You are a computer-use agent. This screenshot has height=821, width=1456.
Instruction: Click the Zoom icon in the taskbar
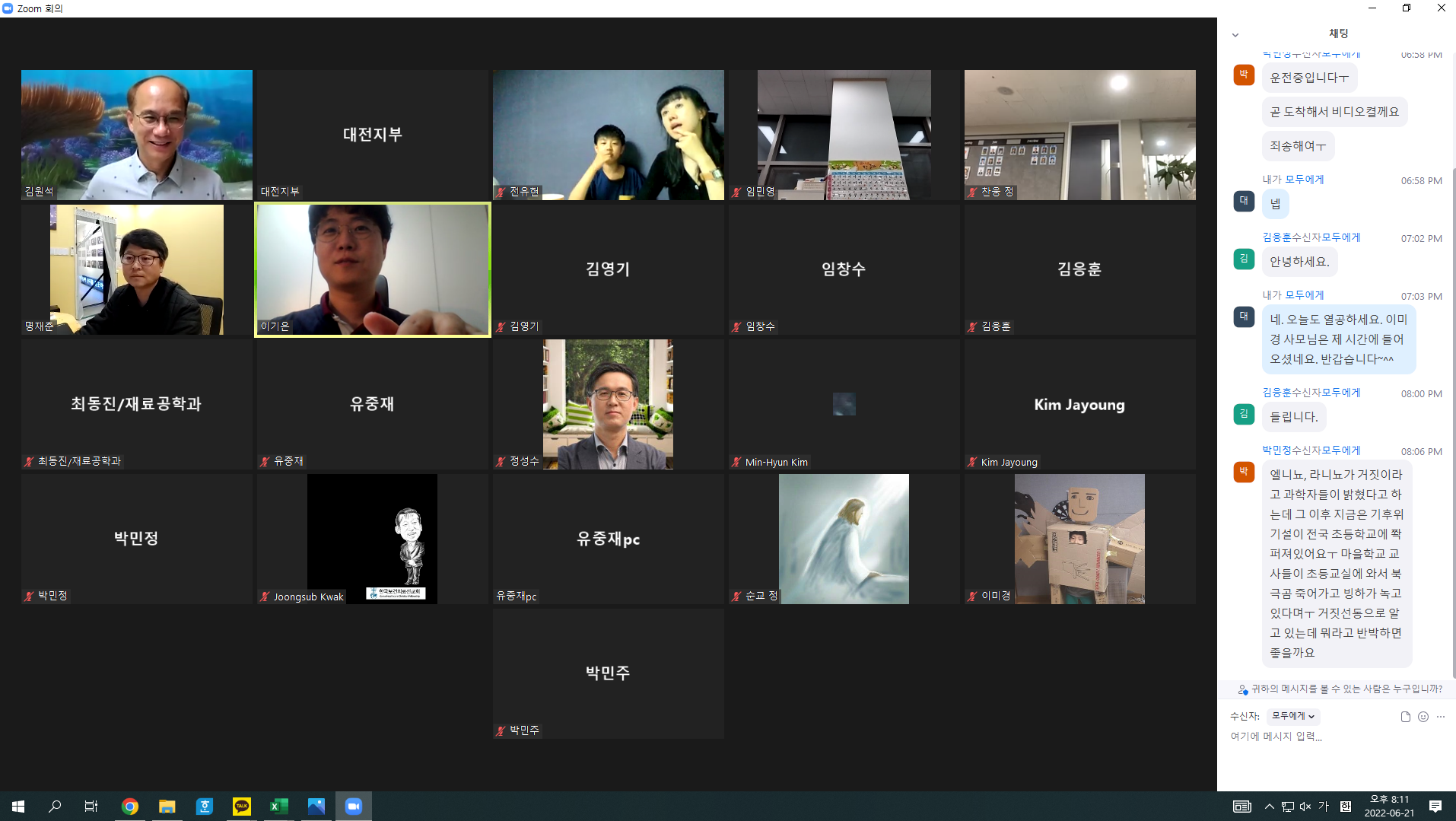pyautogui.click(x=354, y=807)
